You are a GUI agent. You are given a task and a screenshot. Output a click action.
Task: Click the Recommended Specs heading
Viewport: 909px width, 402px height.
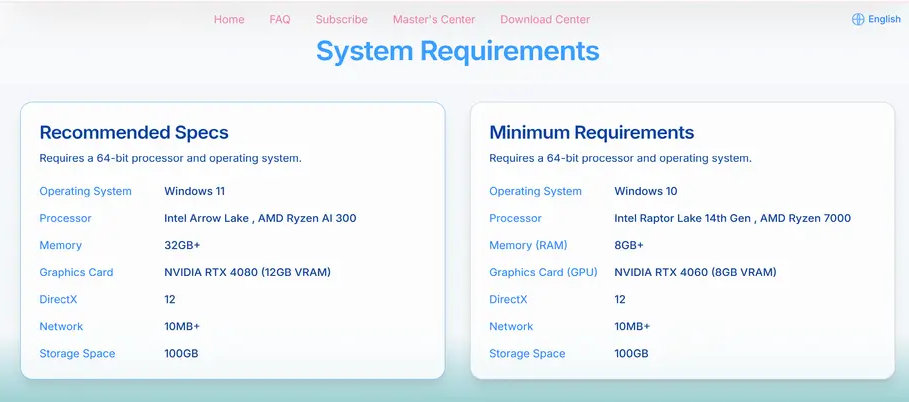(134, 132)
